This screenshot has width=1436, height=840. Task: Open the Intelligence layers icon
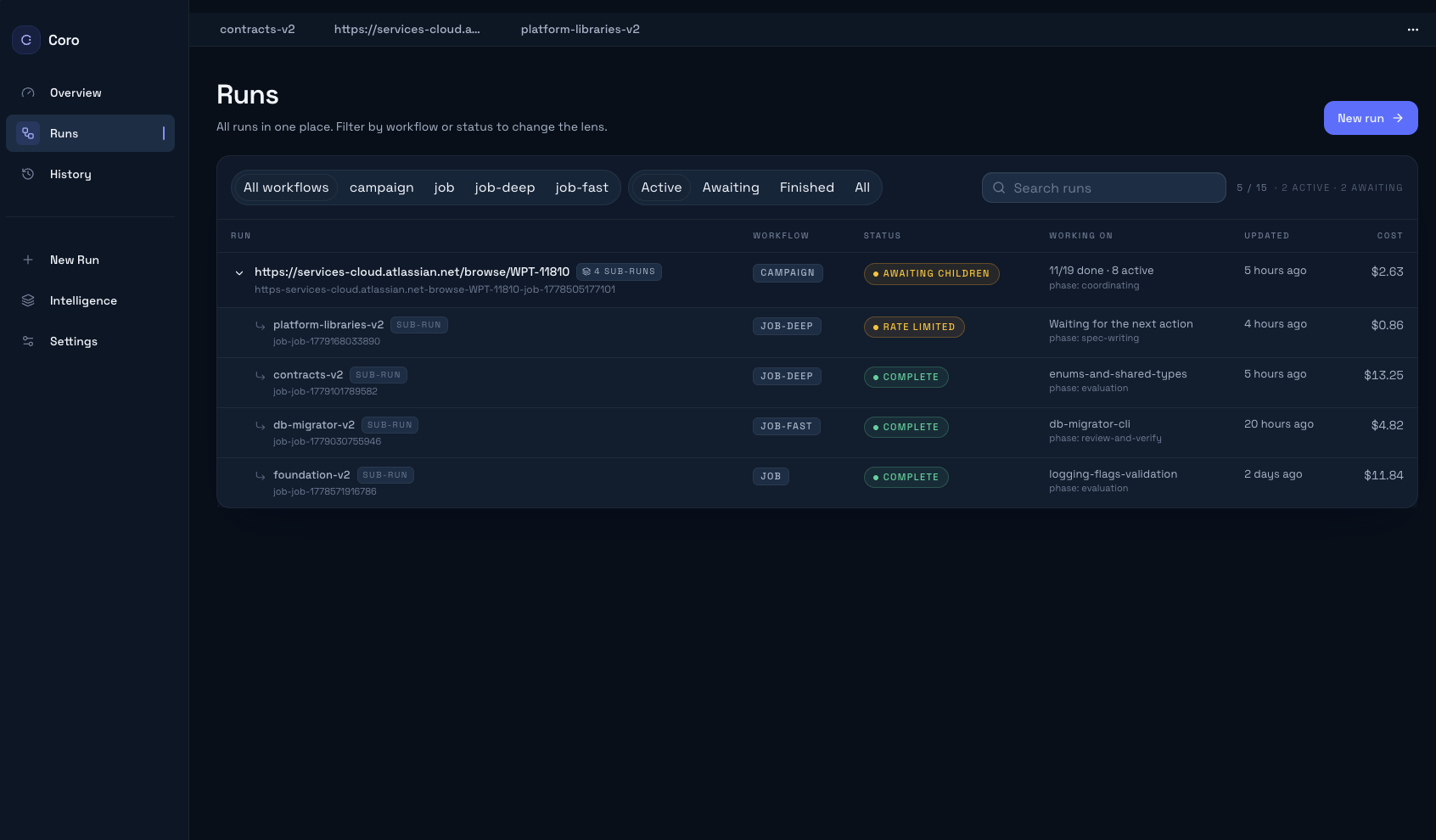coord(28,300)
